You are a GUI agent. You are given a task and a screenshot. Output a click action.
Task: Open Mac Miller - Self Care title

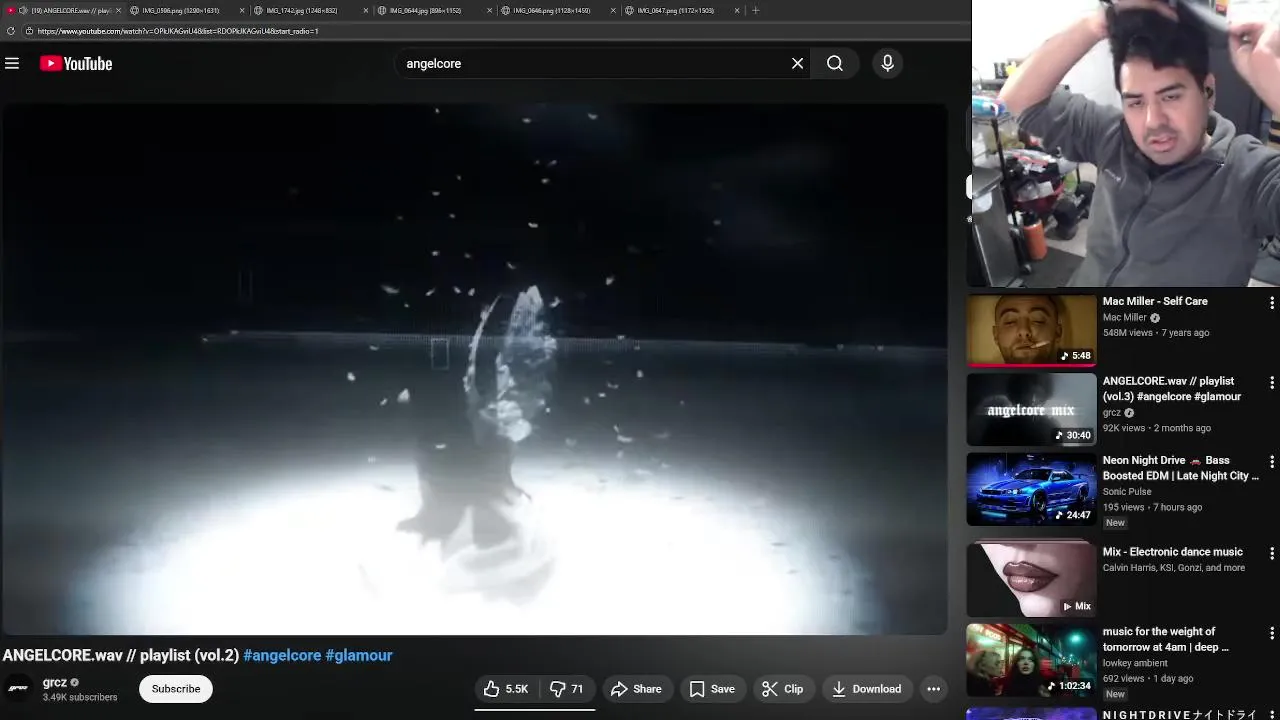(1155, 301)
